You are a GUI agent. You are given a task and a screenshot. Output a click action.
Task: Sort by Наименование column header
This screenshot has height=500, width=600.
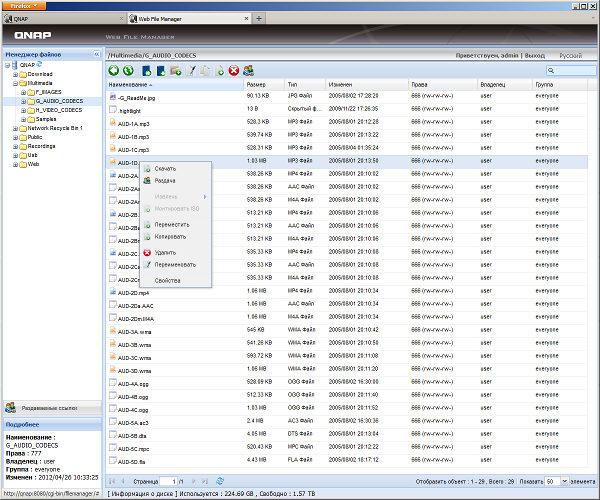coord(174,85)
